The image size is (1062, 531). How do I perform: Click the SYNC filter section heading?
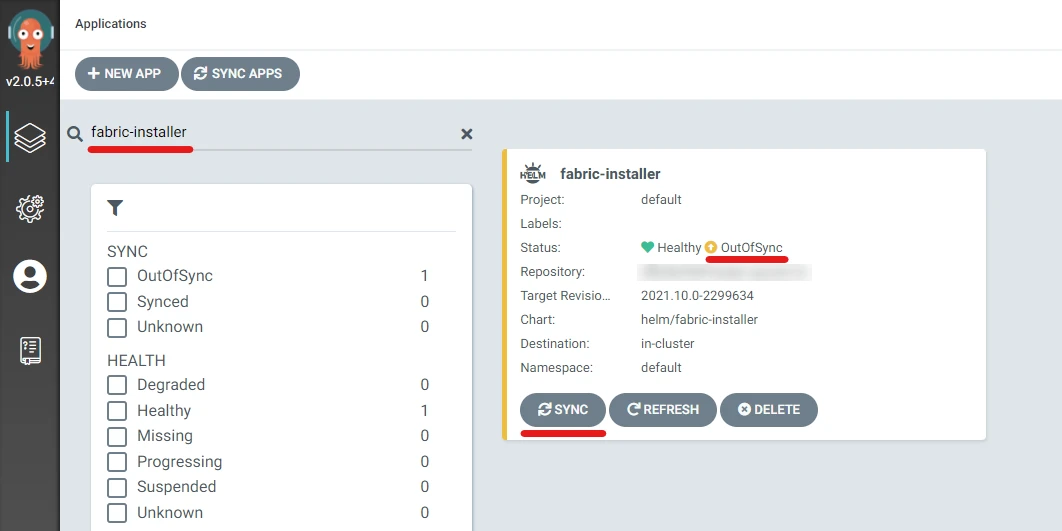coord(127,252)
